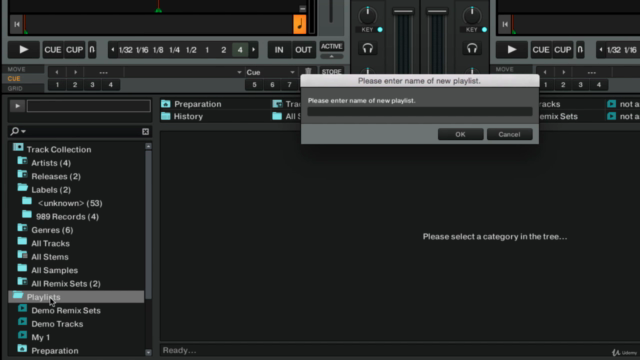
Task: Jump to previous cue point on left deck
Action: [x=57, y=72]
